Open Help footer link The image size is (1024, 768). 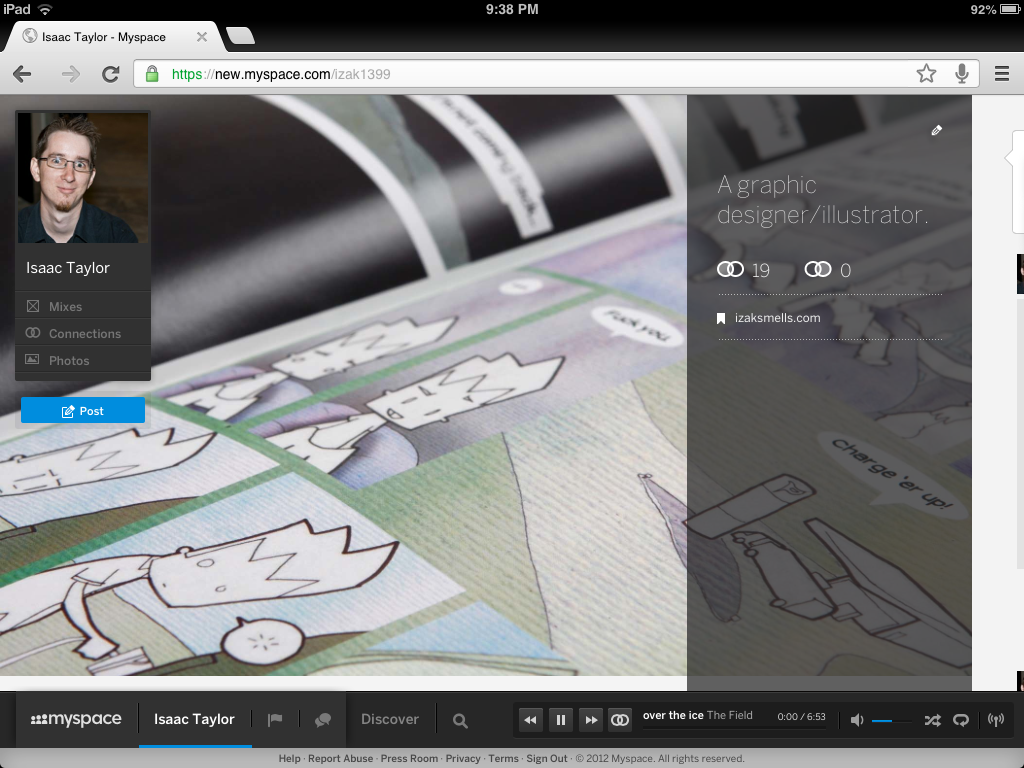[x=289, y=758]
